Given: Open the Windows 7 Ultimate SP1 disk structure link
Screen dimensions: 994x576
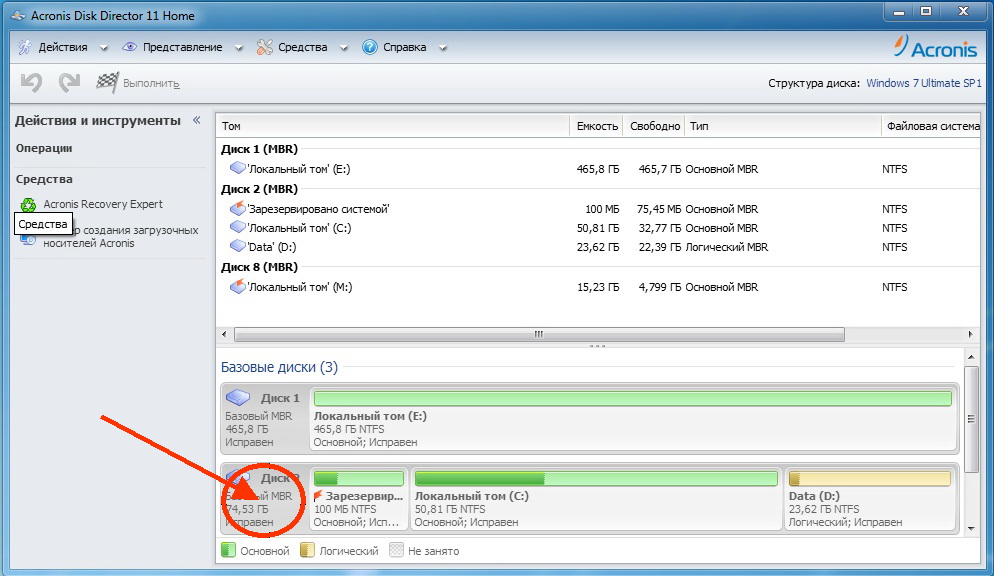Looking at the screenshot, I should (924, 83).
